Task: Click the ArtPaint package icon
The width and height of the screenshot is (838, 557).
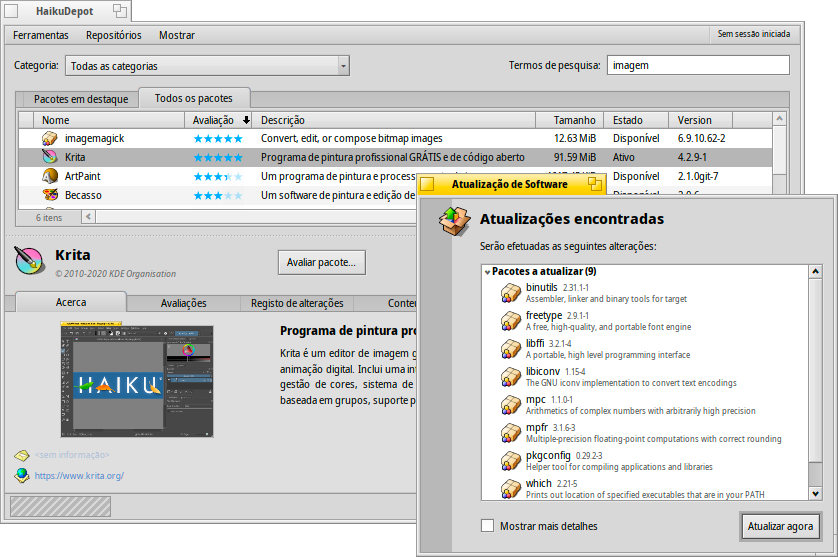Action: (50, 176)
